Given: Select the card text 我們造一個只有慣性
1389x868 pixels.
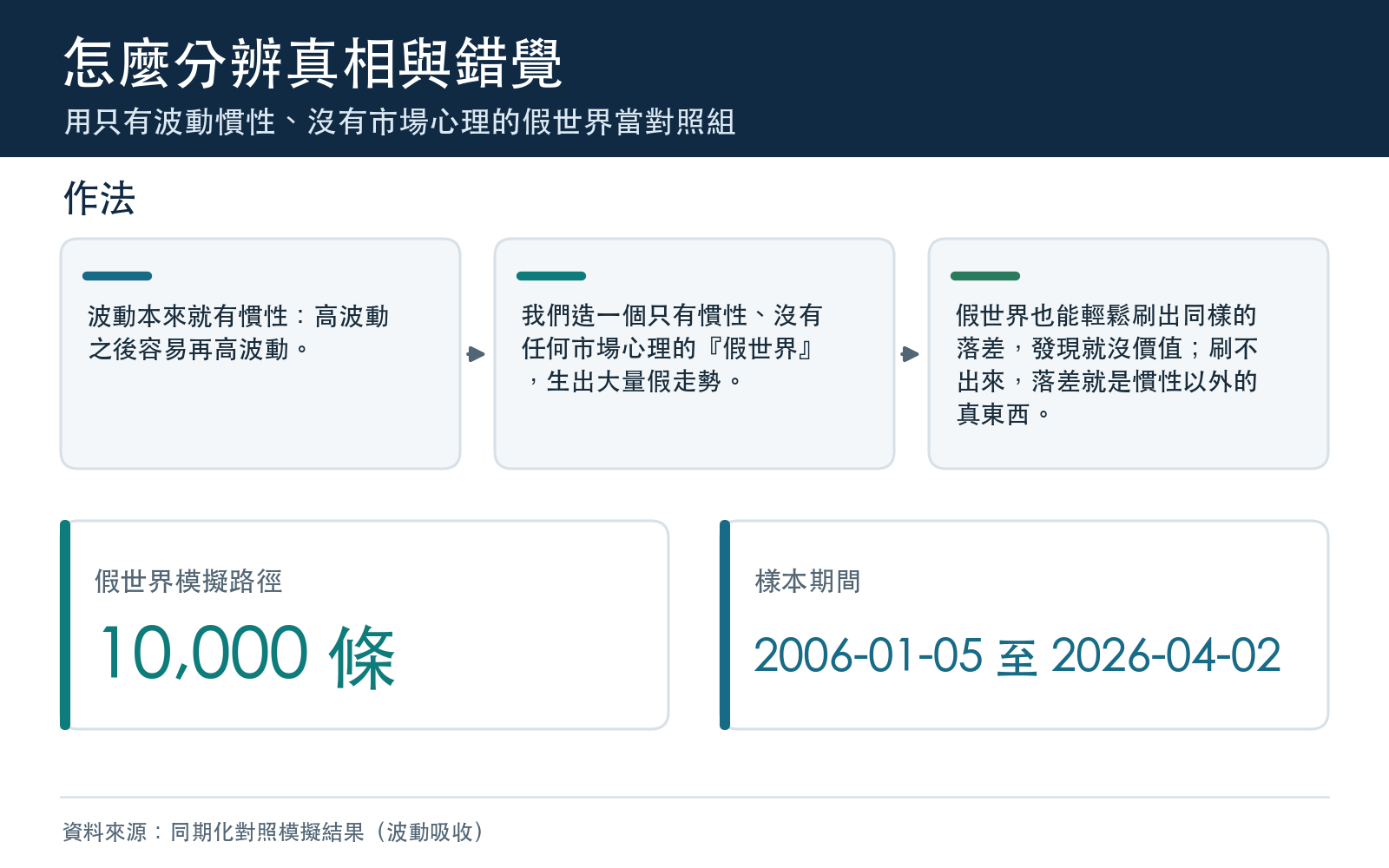Looking at the screenshot, I should [672, 348].
